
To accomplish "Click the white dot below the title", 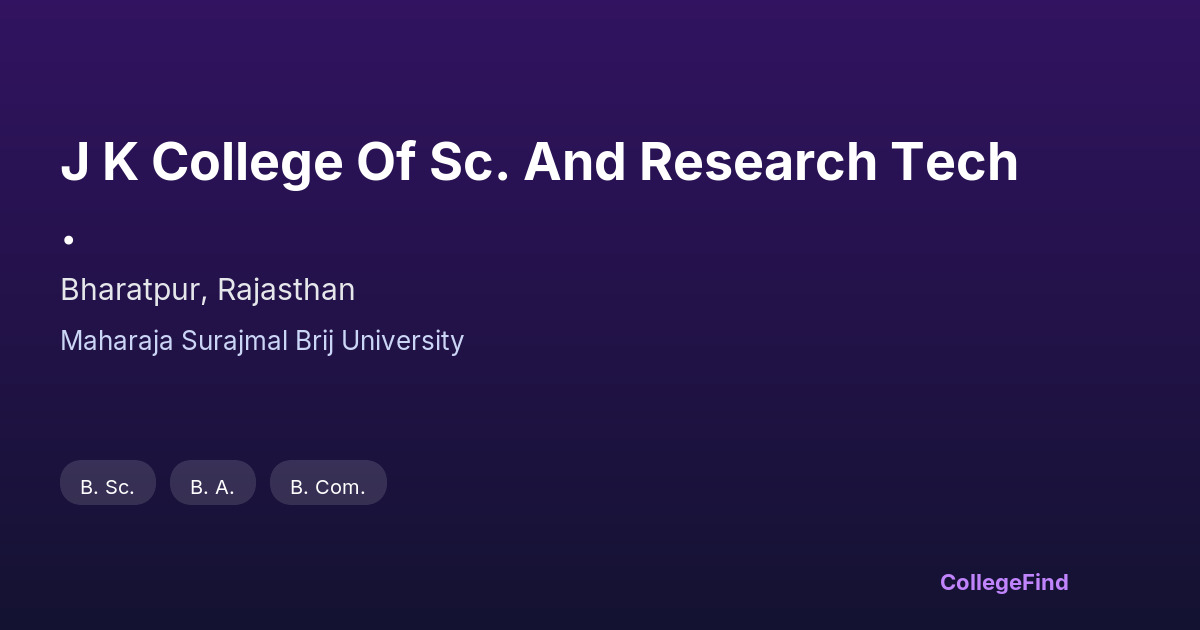I will [69, 239].
